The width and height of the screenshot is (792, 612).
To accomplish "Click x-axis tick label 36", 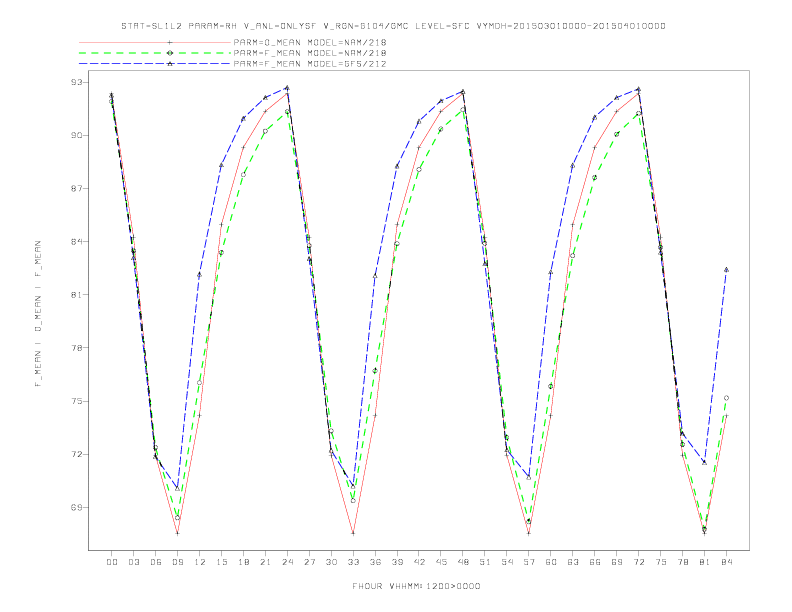I will tap(375, 562).
